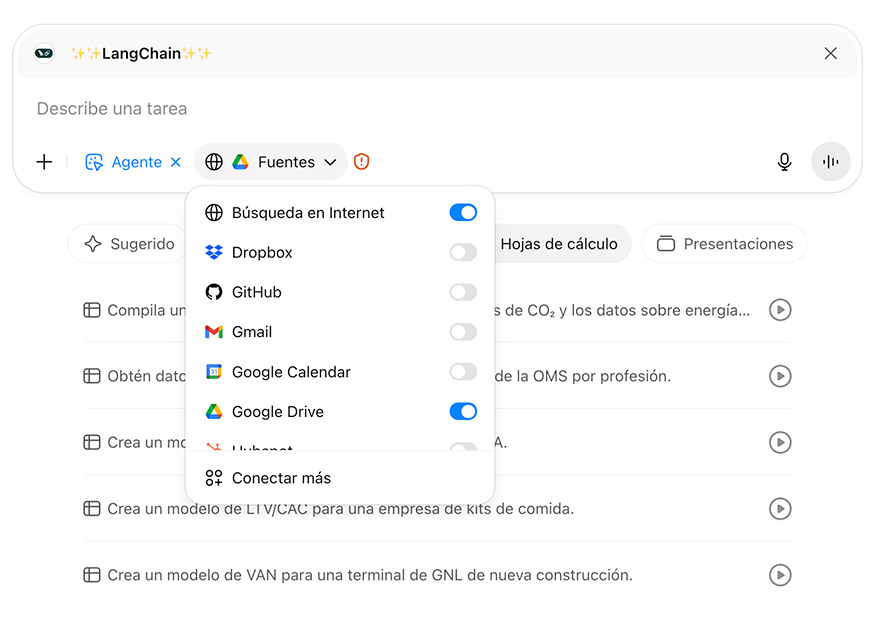875x620 pixels.
Task: Enable the Gmail source toggle
Action: coord(463,332)
